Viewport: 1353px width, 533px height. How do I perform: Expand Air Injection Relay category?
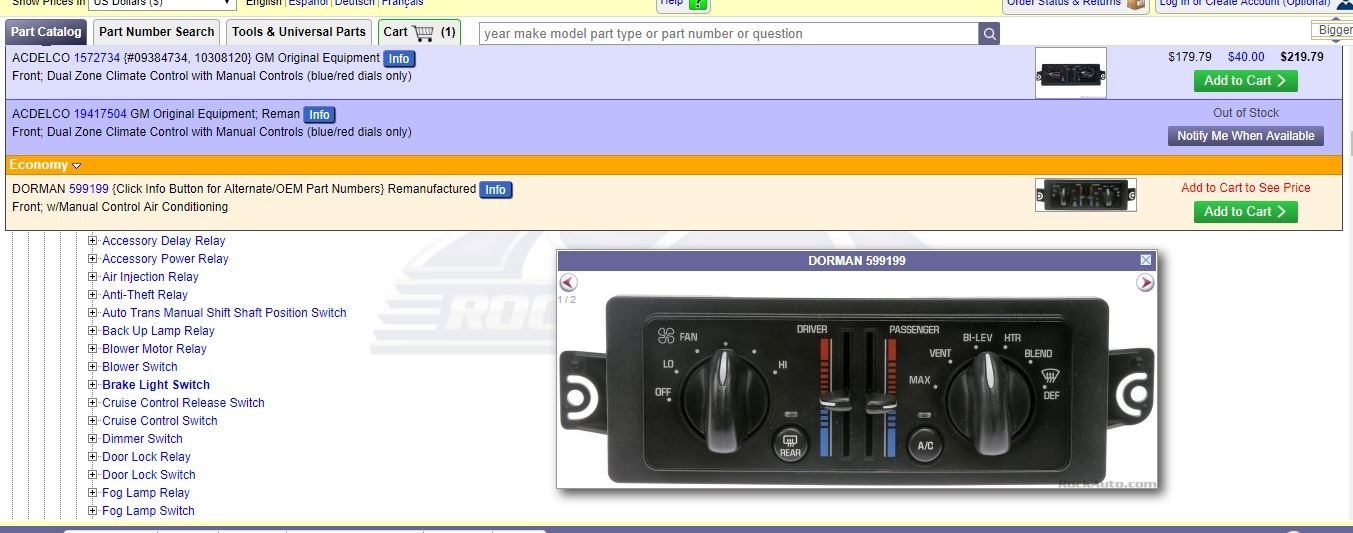(93, 277)
